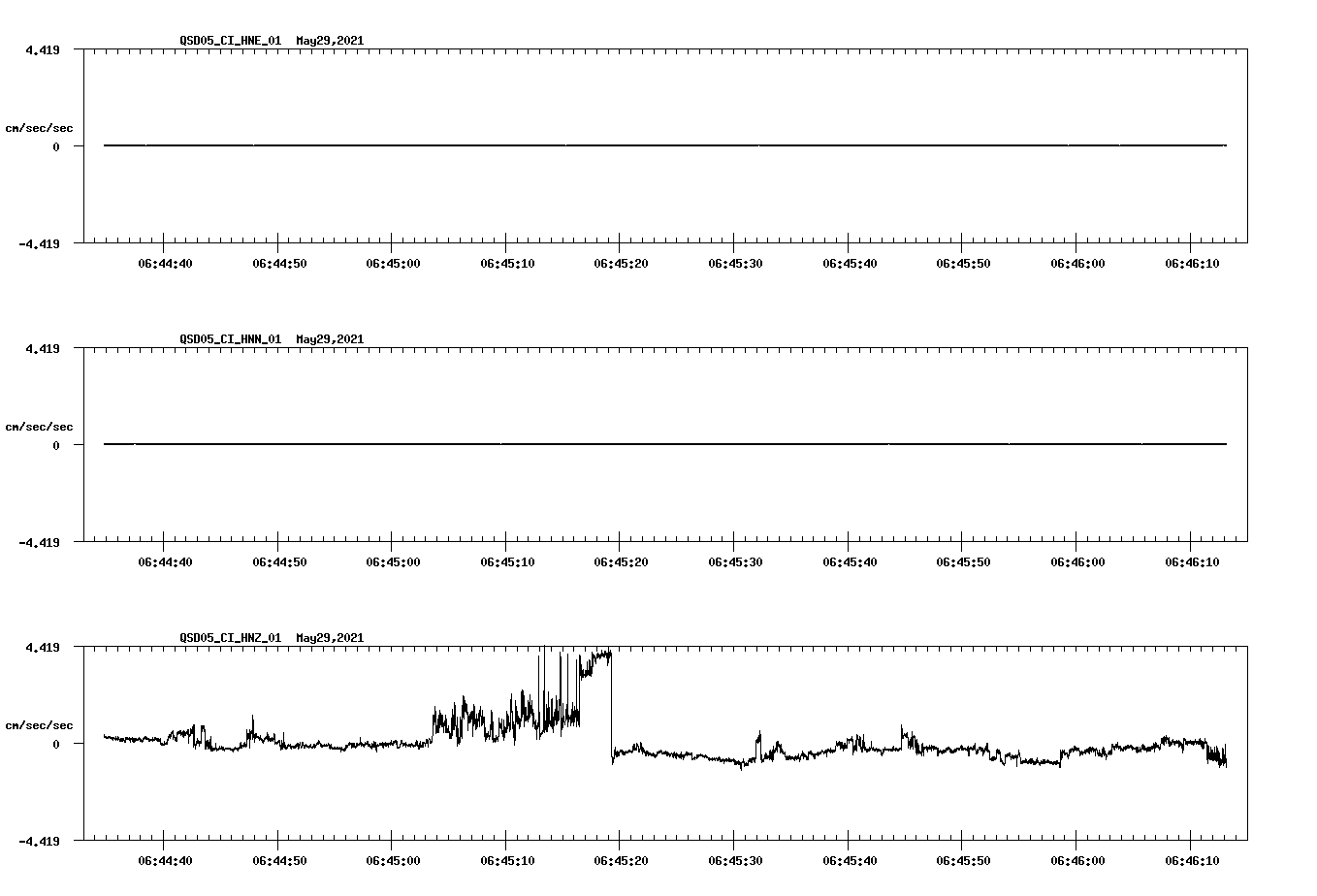This screenshot has width=1317, height=896.
Task: Click the flat HNN waveform trace
Action: [x=582, y=445]
